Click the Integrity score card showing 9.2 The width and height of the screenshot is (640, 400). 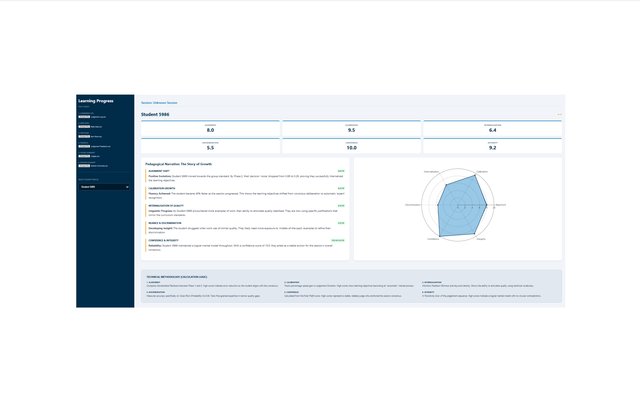point(492,146)
